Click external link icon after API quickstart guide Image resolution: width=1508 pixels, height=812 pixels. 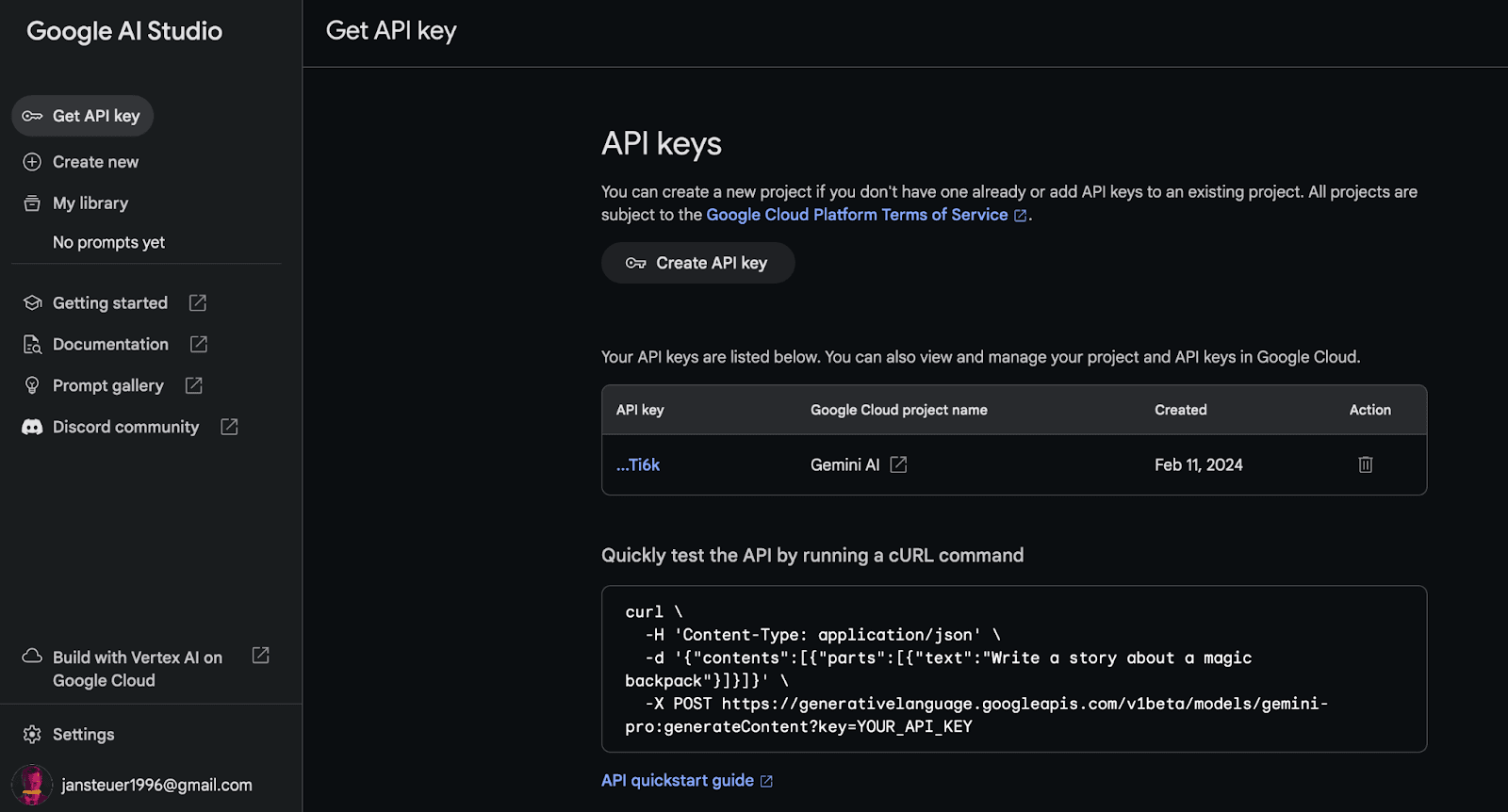coord(766,782)
